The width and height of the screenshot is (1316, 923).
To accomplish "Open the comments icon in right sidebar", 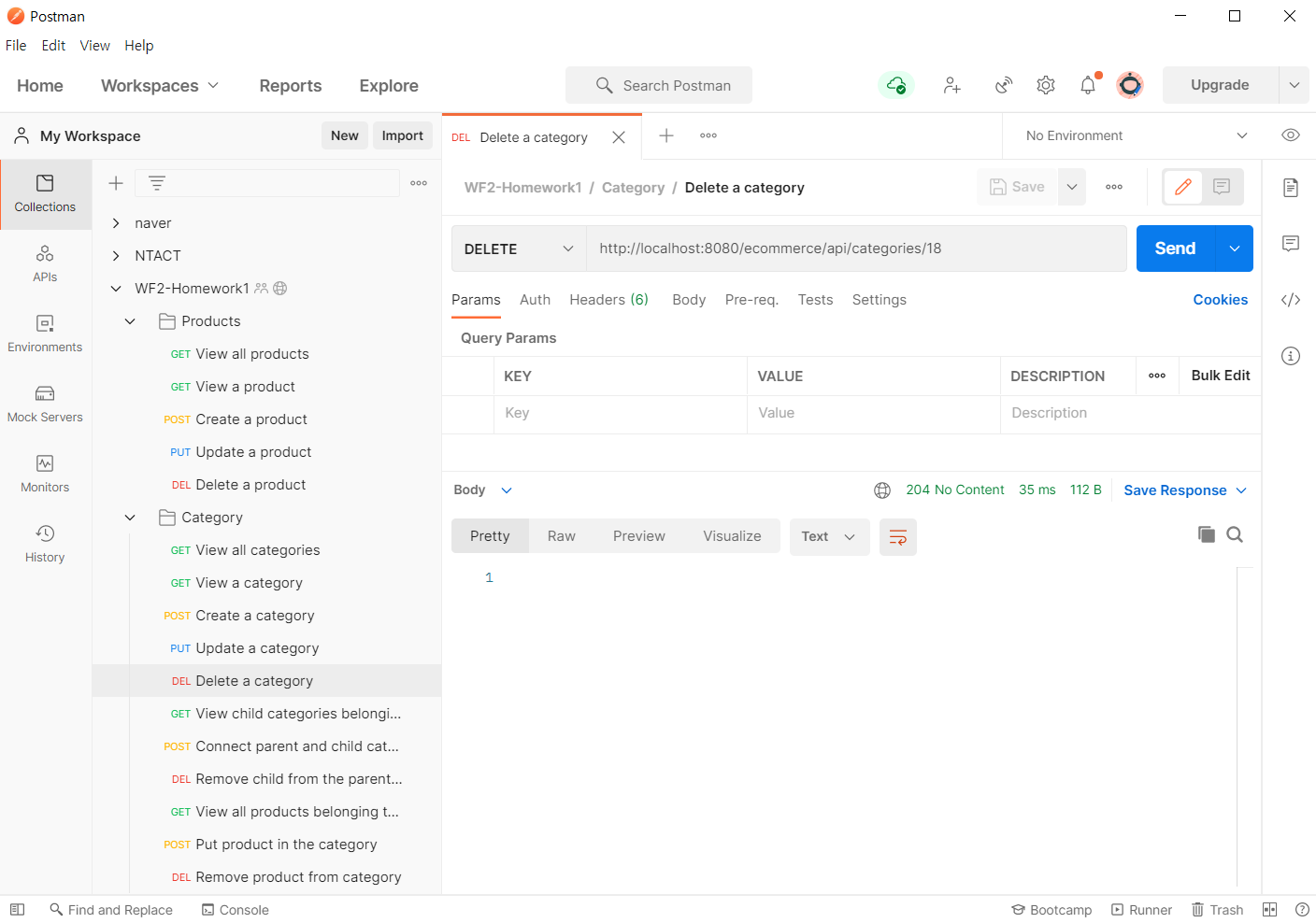I will coord(1291,244).
